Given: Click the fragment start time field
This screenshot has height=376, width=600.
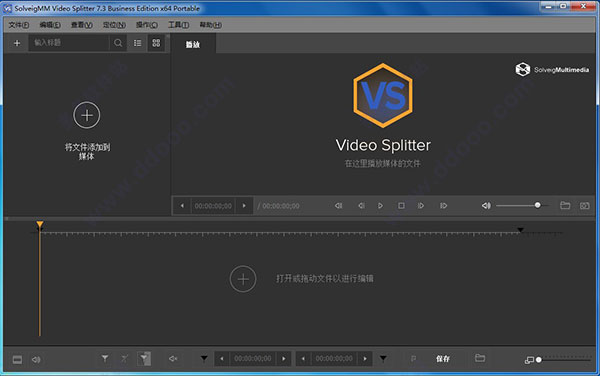Looking at the screenshot, I should click(253, 359).
